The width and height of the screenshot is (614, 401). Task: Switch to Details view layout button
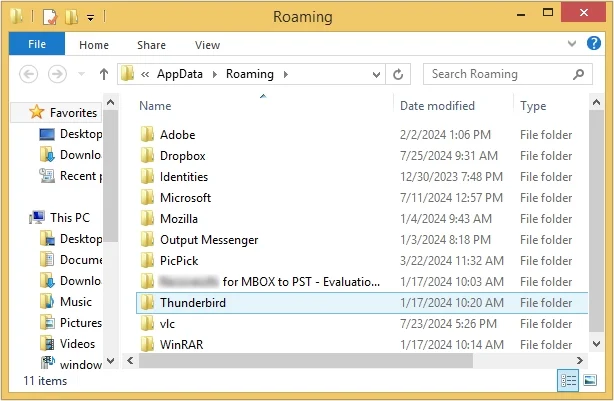pos(568,380)
